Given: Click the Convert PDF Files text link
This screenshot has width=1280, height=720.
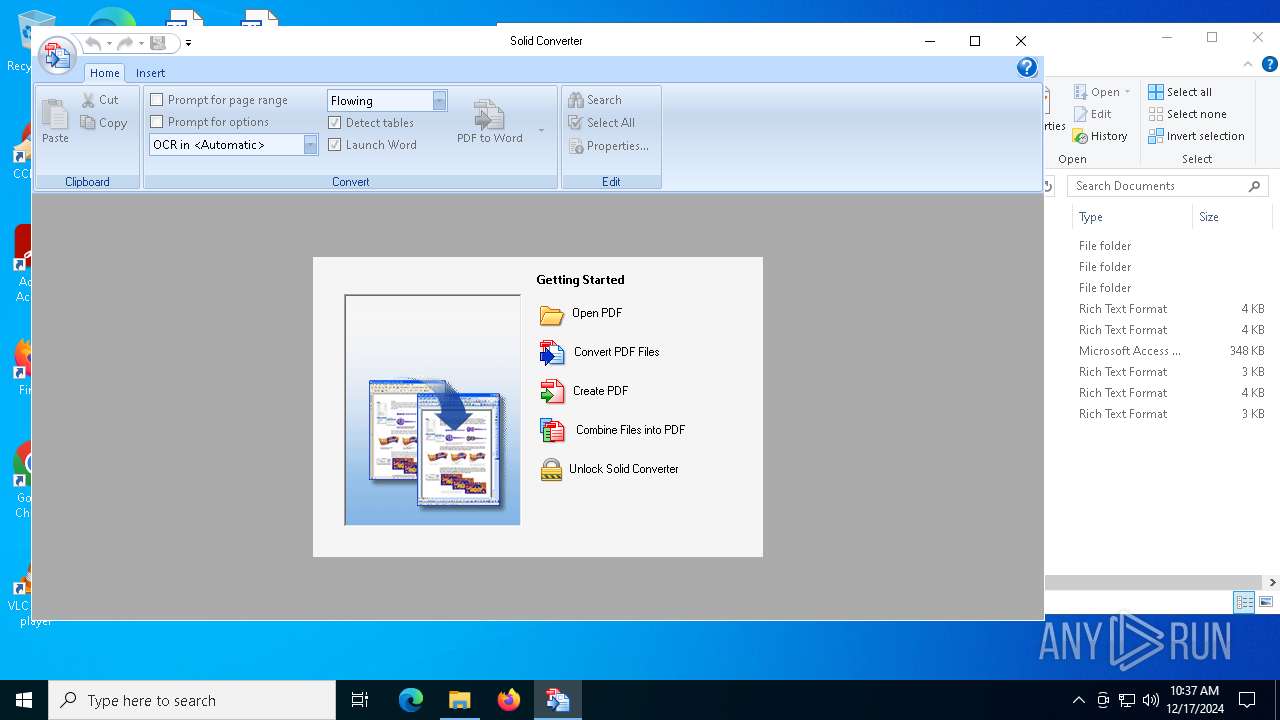Looking at the screenshot, I should [x=617, y=352].
